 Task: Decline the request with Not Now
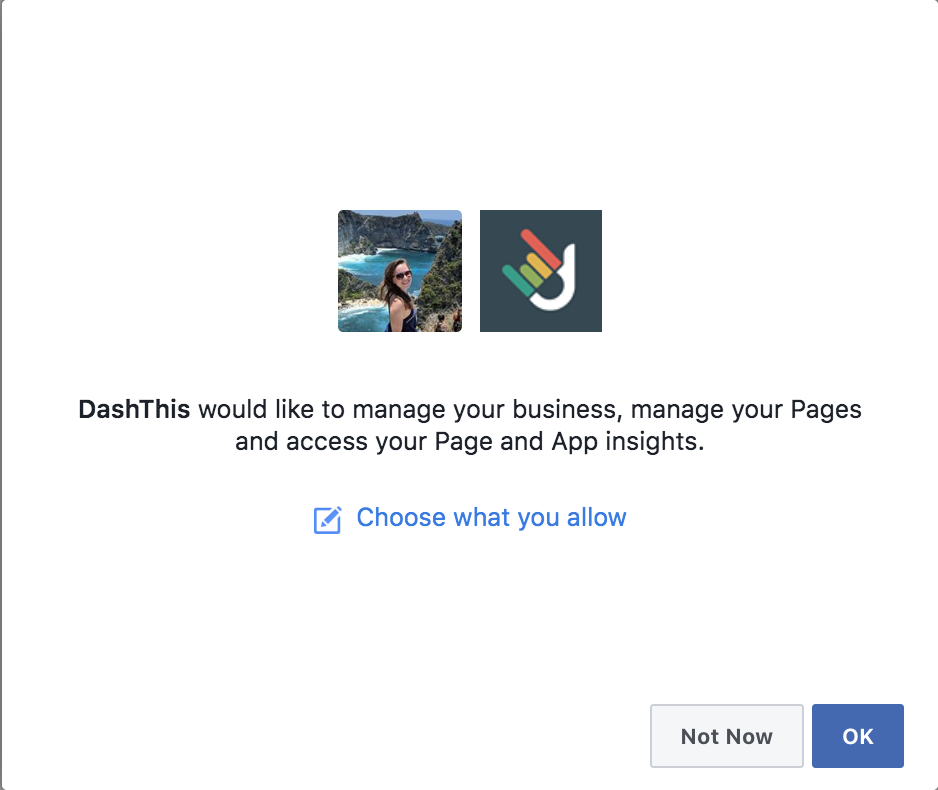pos(727,736)
